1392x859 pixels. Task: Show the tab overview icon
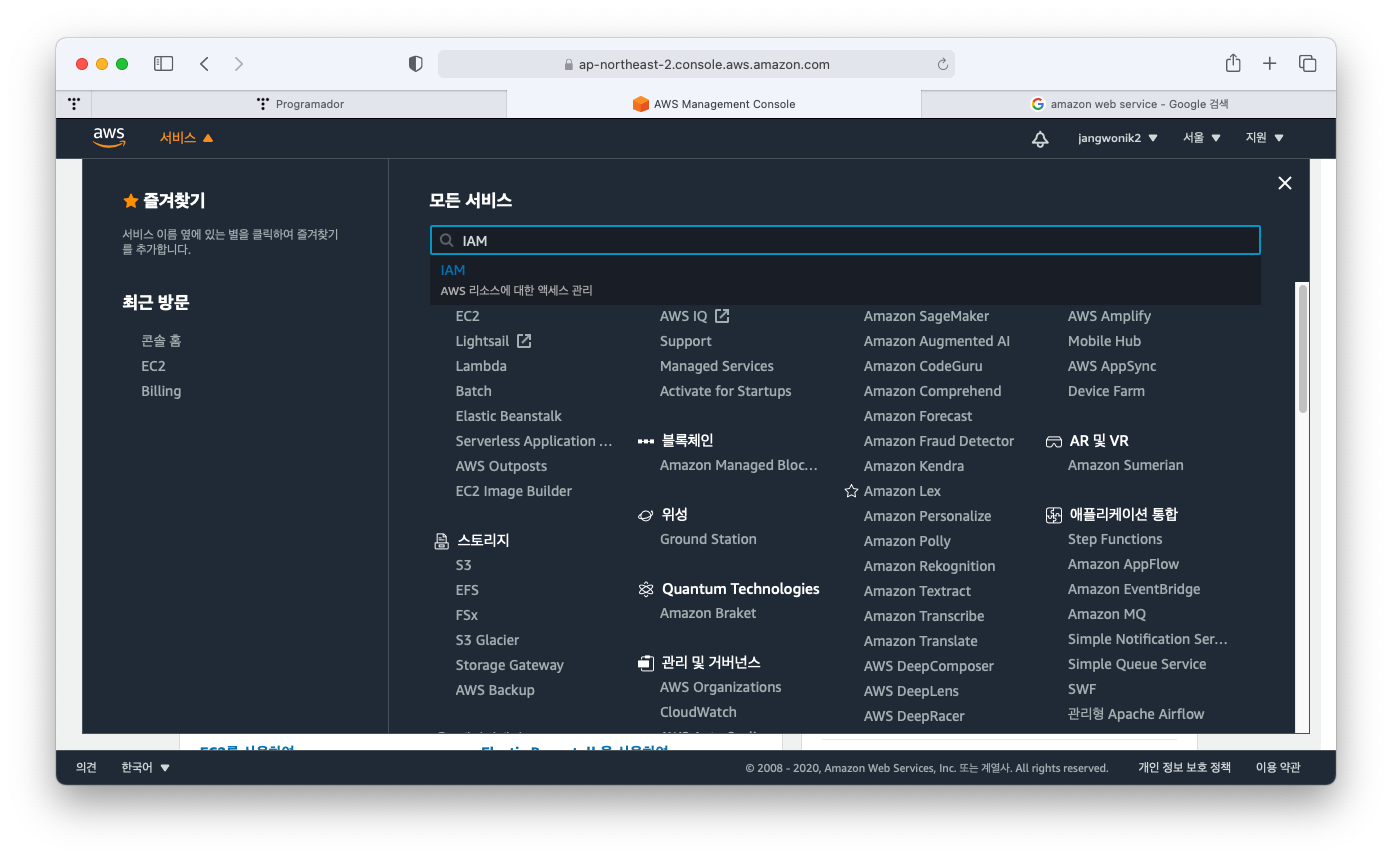(x=1307, y=64)
